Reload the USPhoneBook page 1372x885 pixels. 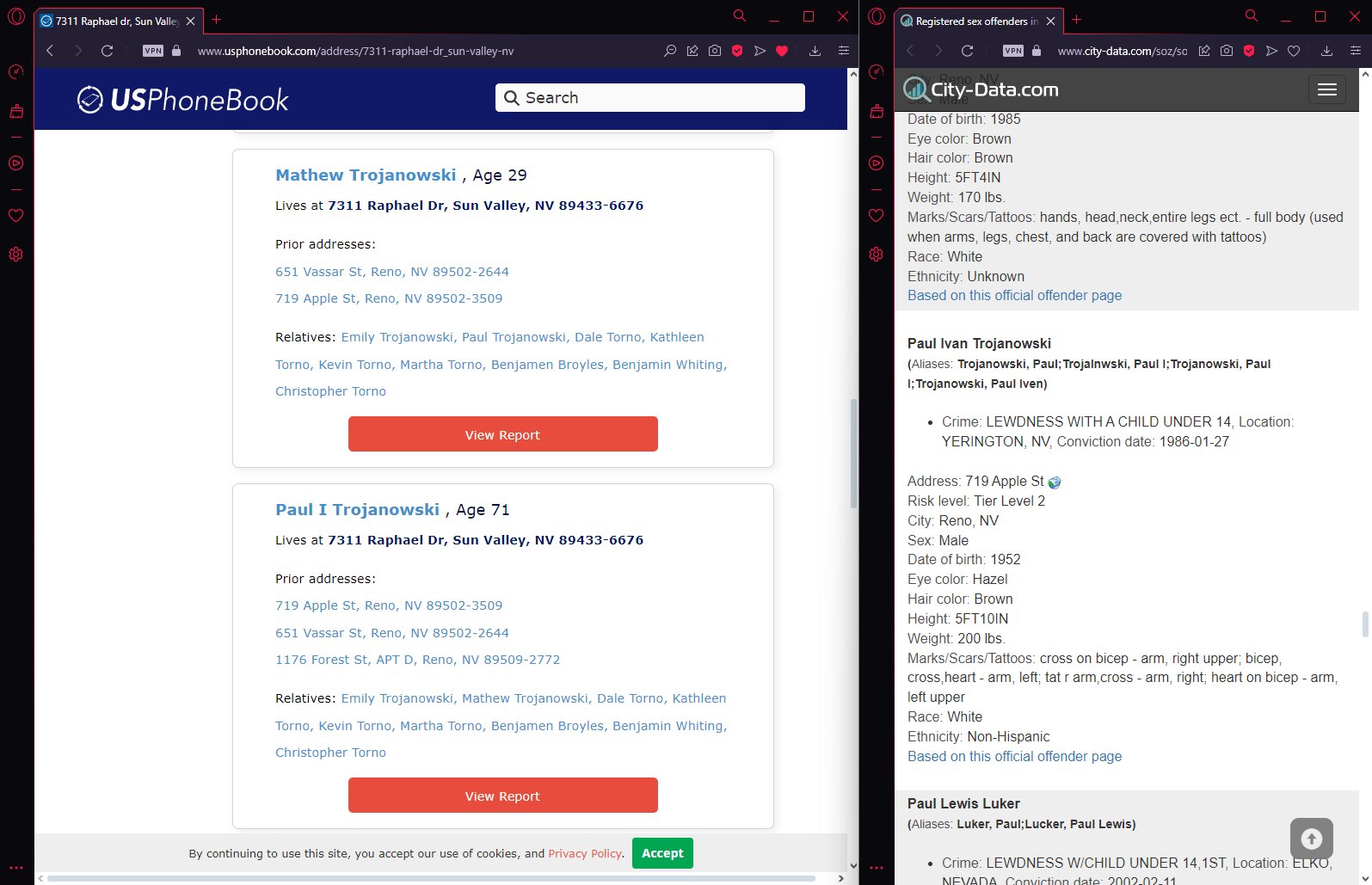pos(107,51)
